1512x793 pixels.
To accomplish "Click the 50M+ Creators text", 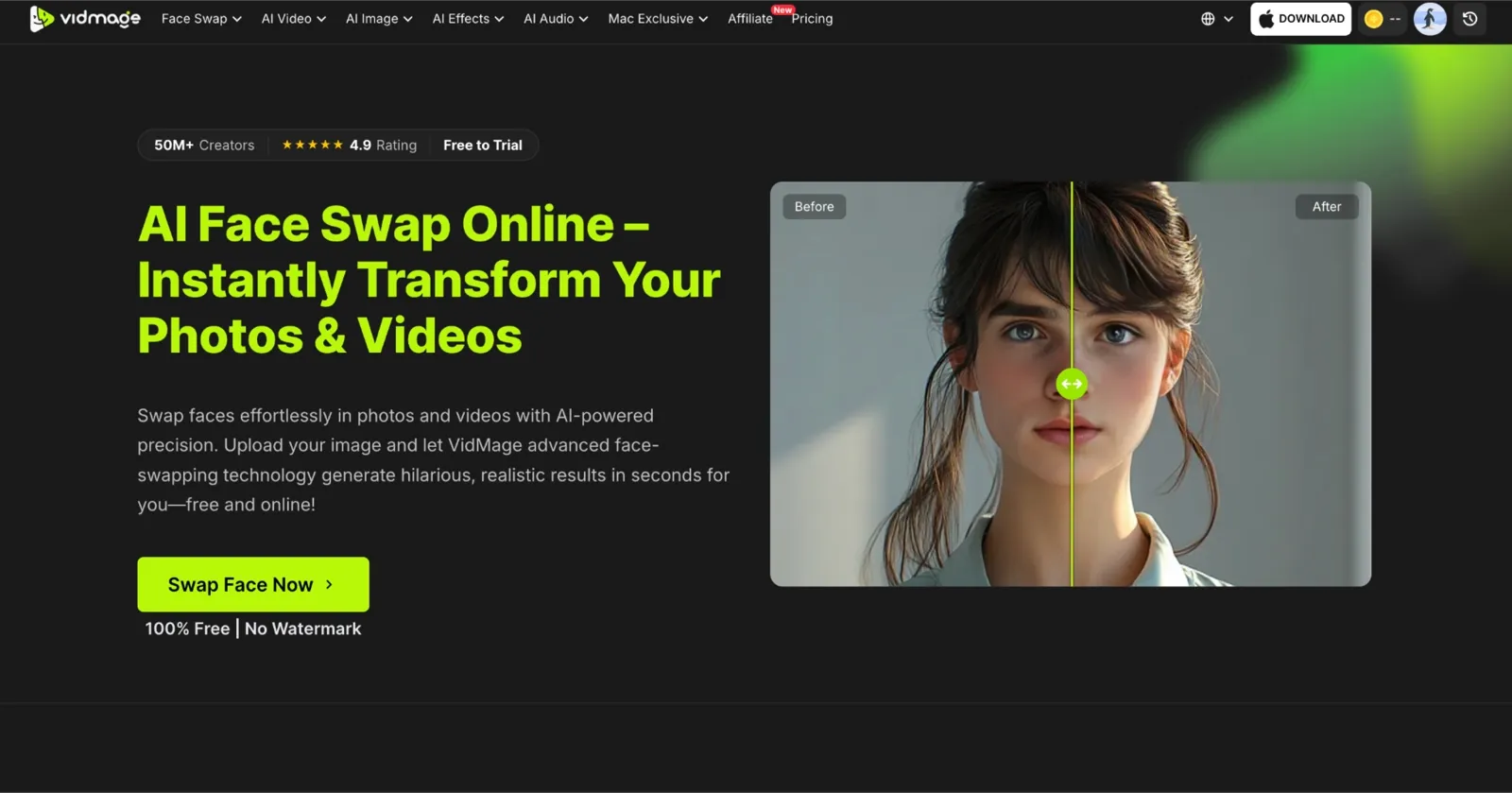I will 204,145.
